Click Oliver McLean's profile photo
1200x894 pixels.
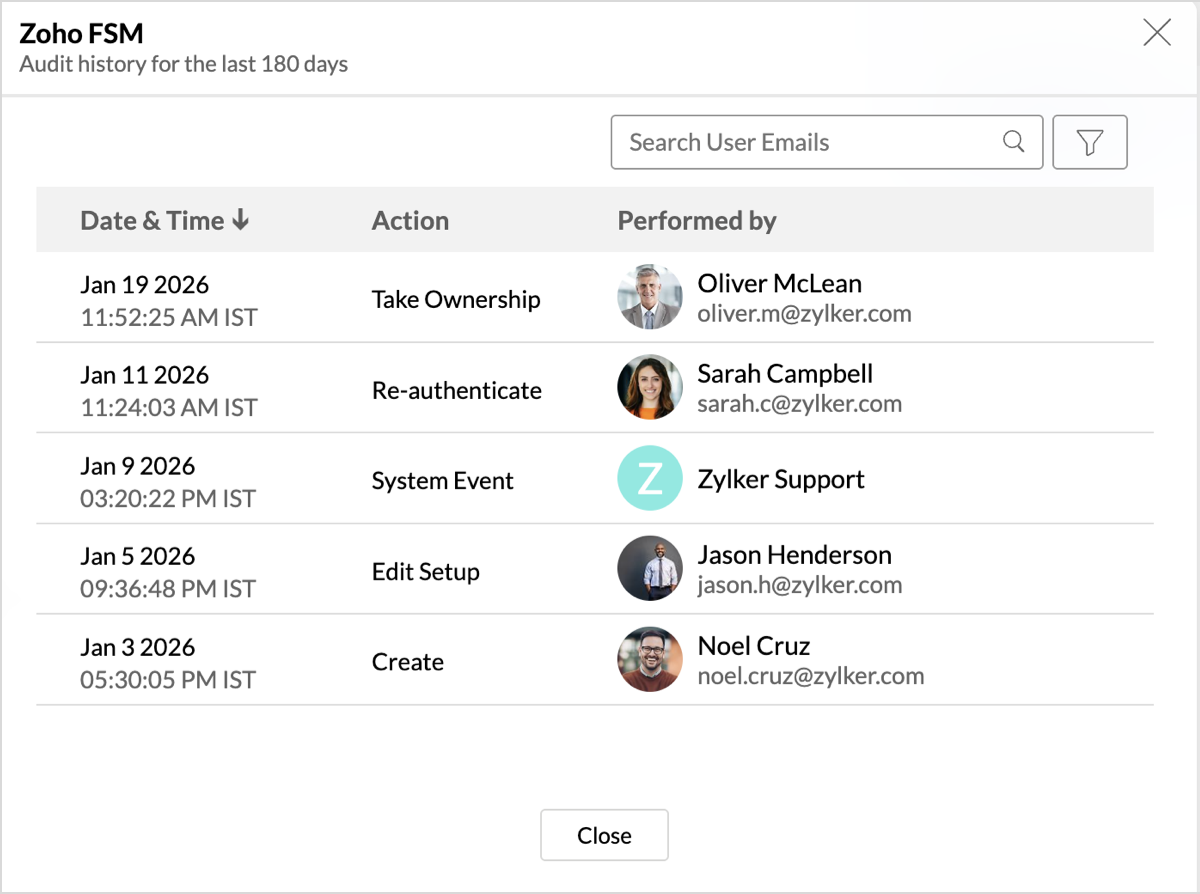tap(650, 298)
